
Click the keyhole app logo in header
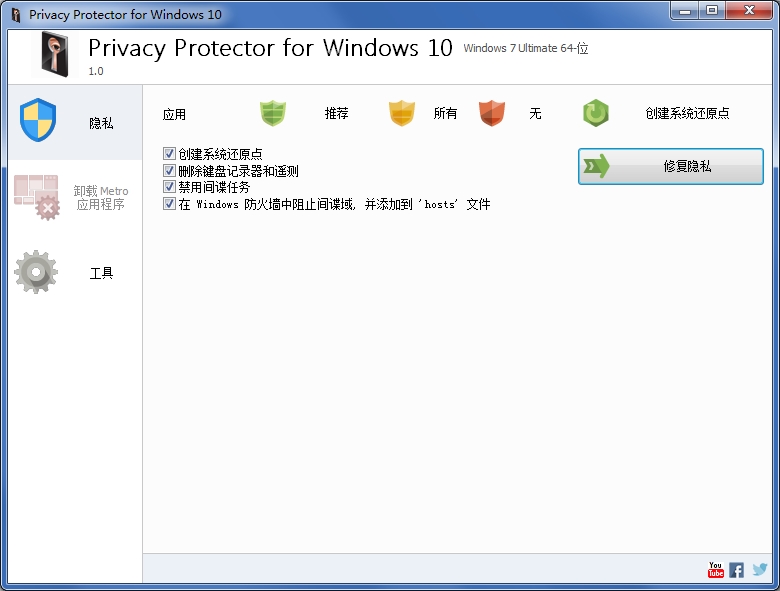tap(55, 54)
